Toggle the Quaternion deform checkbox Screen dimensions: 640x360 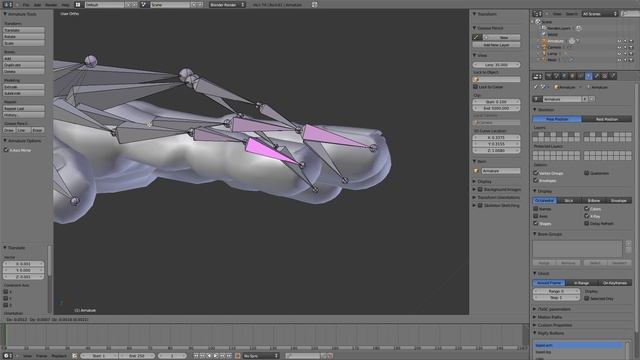[587, 173]
